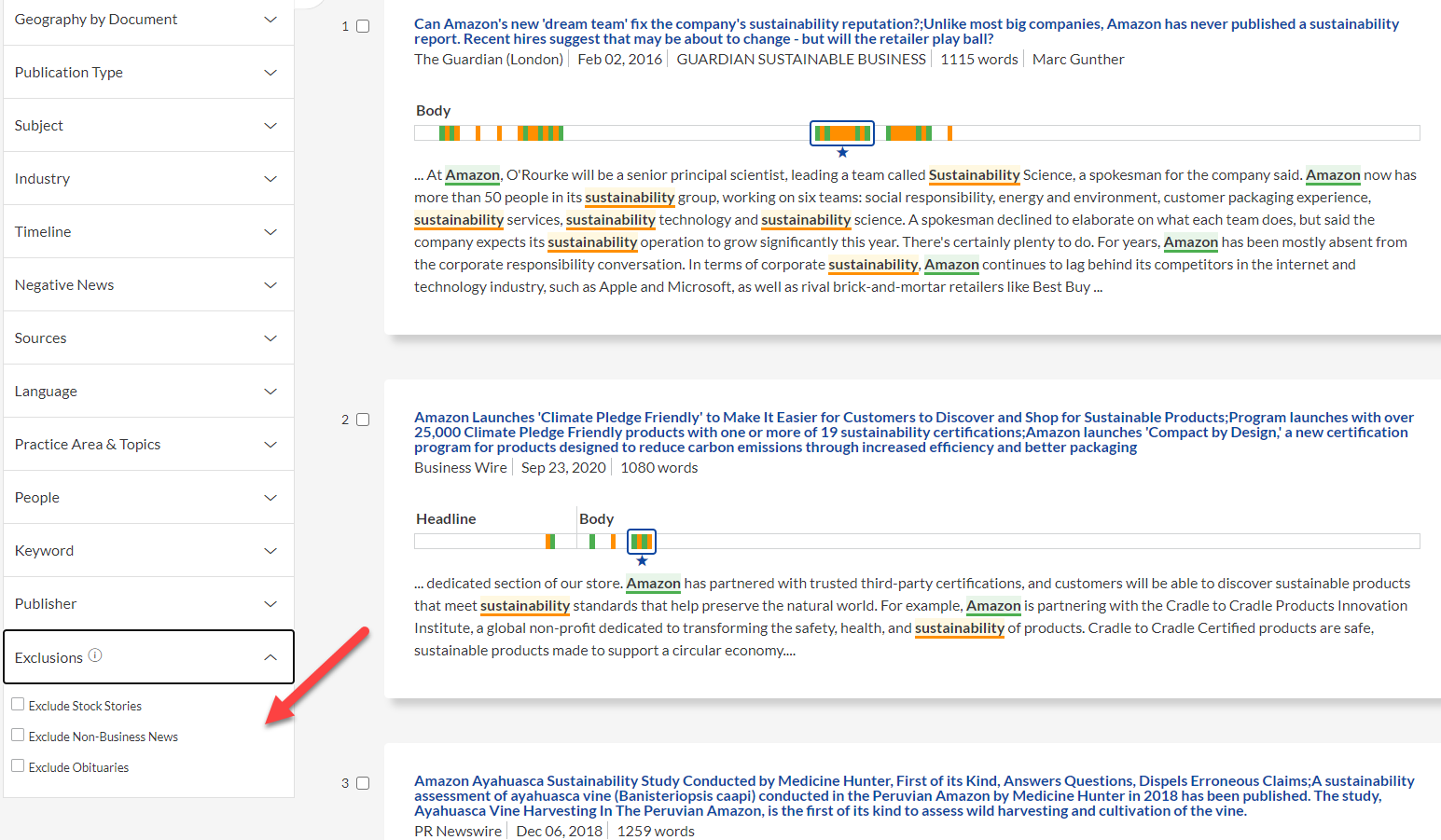The width and height of the screenshot is (1441, 840).
Task: Expand the People filter
Action: click(148, 497)
